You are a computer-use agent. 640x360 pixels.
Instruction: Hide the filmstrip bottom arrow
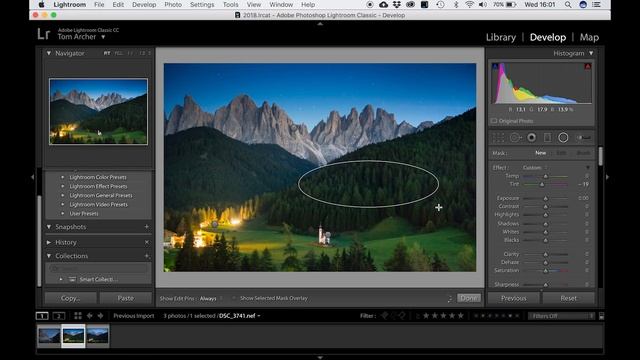(x=320, y=357)
